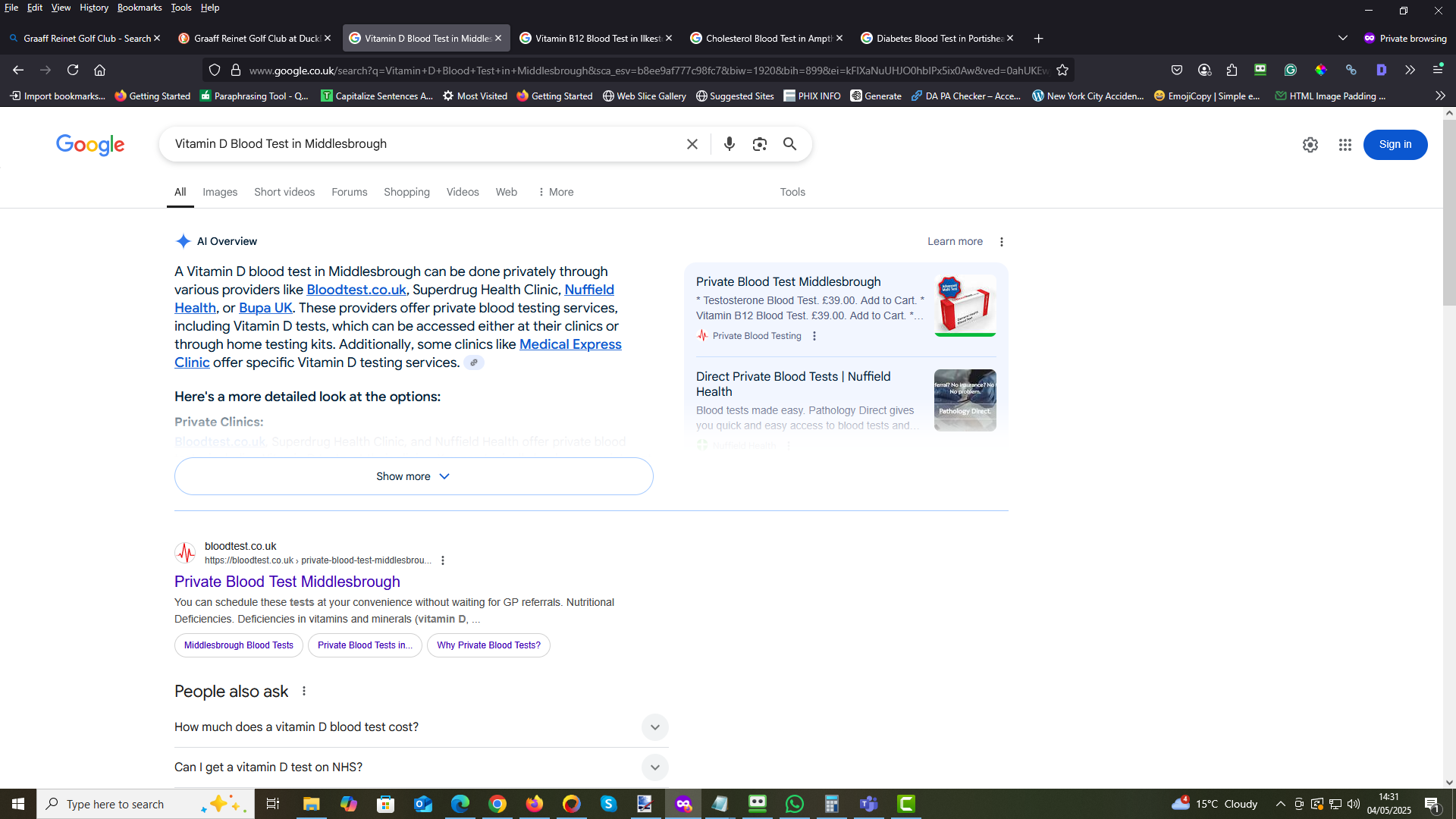The image size is (1456, 819).
Task: Open the Bookmarks menu
Action: click(140, 8)
